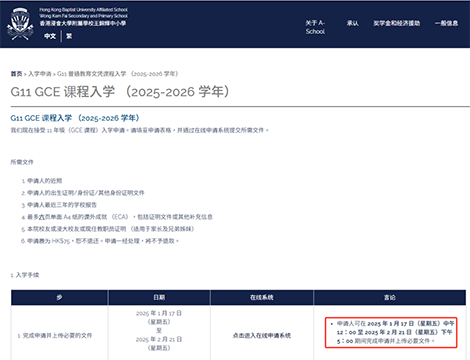Click the school name header text
470x360 pixels.
(x=83, y=16)
